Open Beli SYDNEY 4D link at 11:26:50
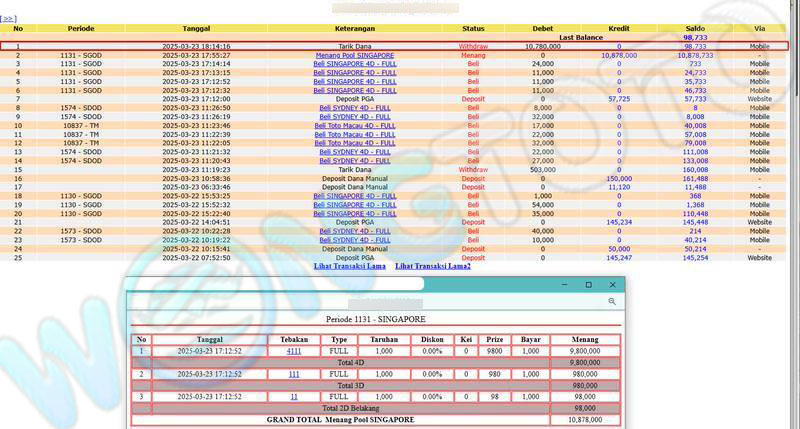 (x=355, y=108)
